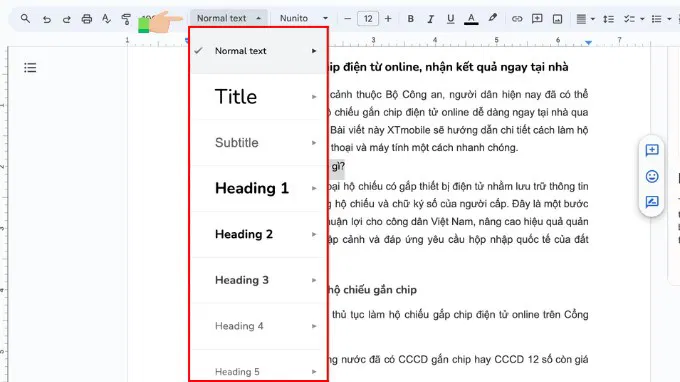Expand the Heading 3 submenu arrow
This screenshot has width=680, height=382.
coord(314,280)
